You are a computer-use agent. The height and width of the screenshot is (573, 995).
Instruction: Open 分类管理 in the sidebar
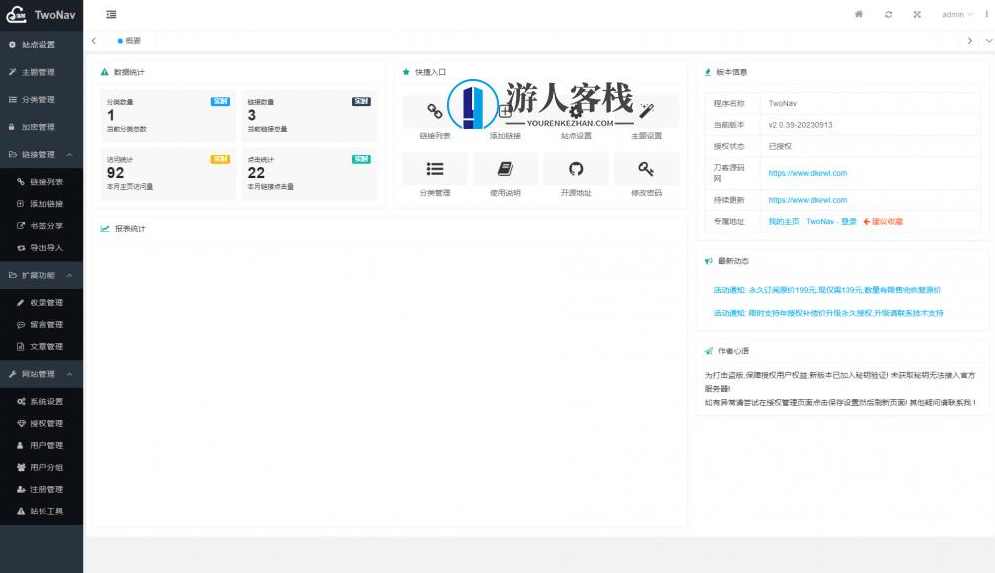click(x=41, y=100)
